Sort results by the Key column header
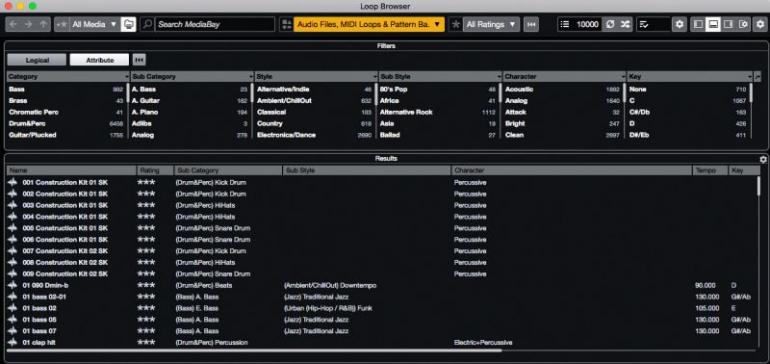The image size is (770, 364). tap(743, 170)
